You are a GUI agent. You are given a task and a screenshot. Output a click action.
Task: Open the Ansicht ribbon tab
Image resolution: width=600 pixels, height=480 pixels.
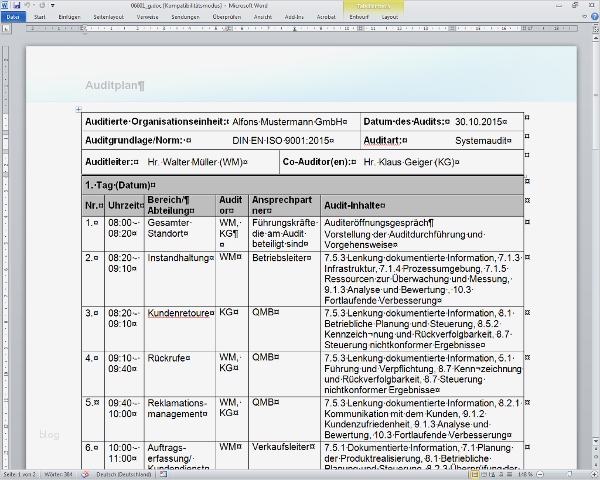point(260,17)
